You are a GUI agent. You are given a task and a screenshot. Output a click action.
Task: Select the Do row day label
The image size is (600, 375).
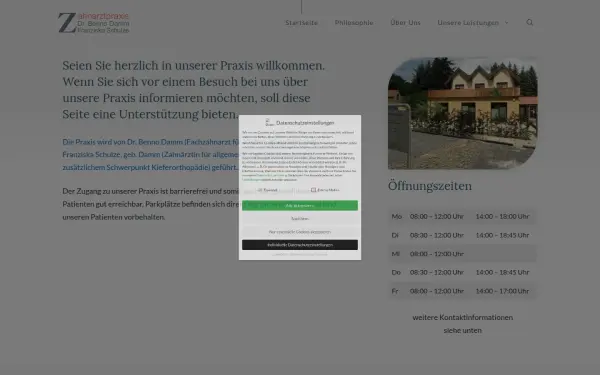pos(396,272)
